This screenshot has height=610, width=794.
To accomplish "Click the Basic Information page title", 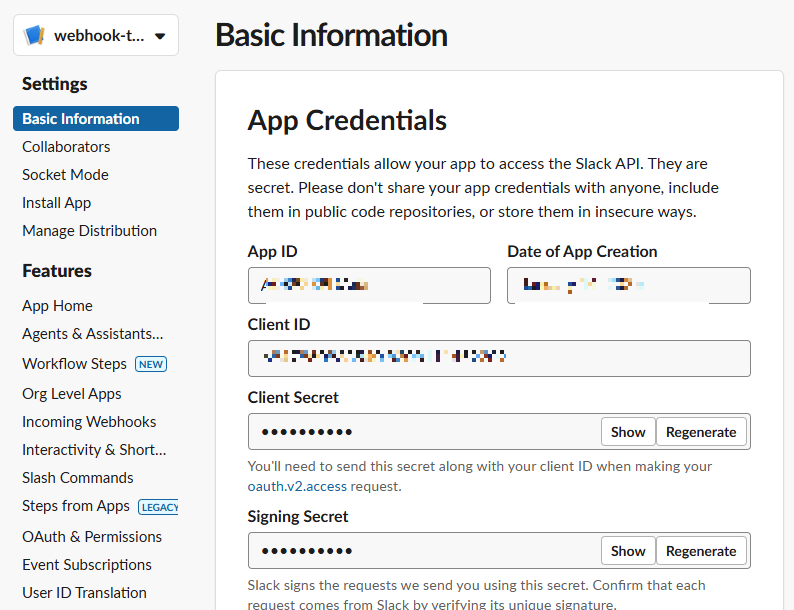I will [331, 35].
